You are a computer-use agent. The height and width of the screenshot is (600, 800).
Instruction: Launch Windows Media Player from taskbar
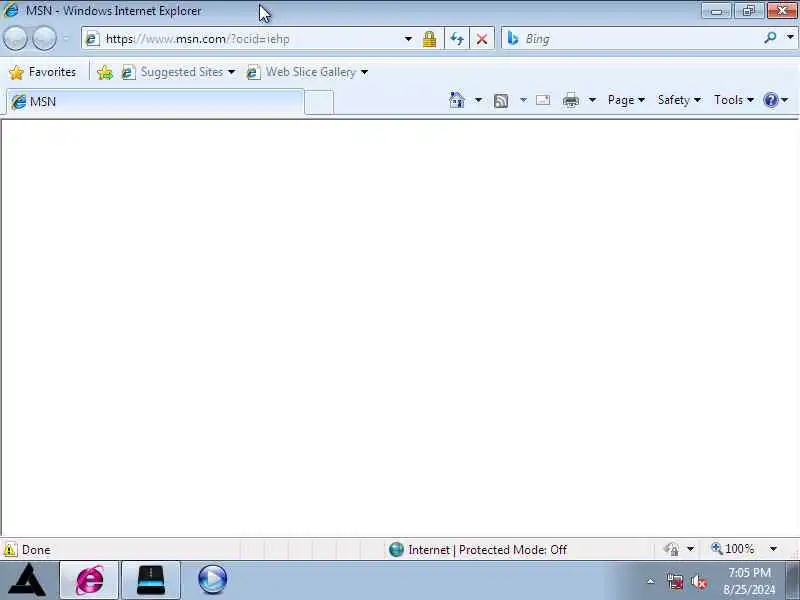[212, 580]
